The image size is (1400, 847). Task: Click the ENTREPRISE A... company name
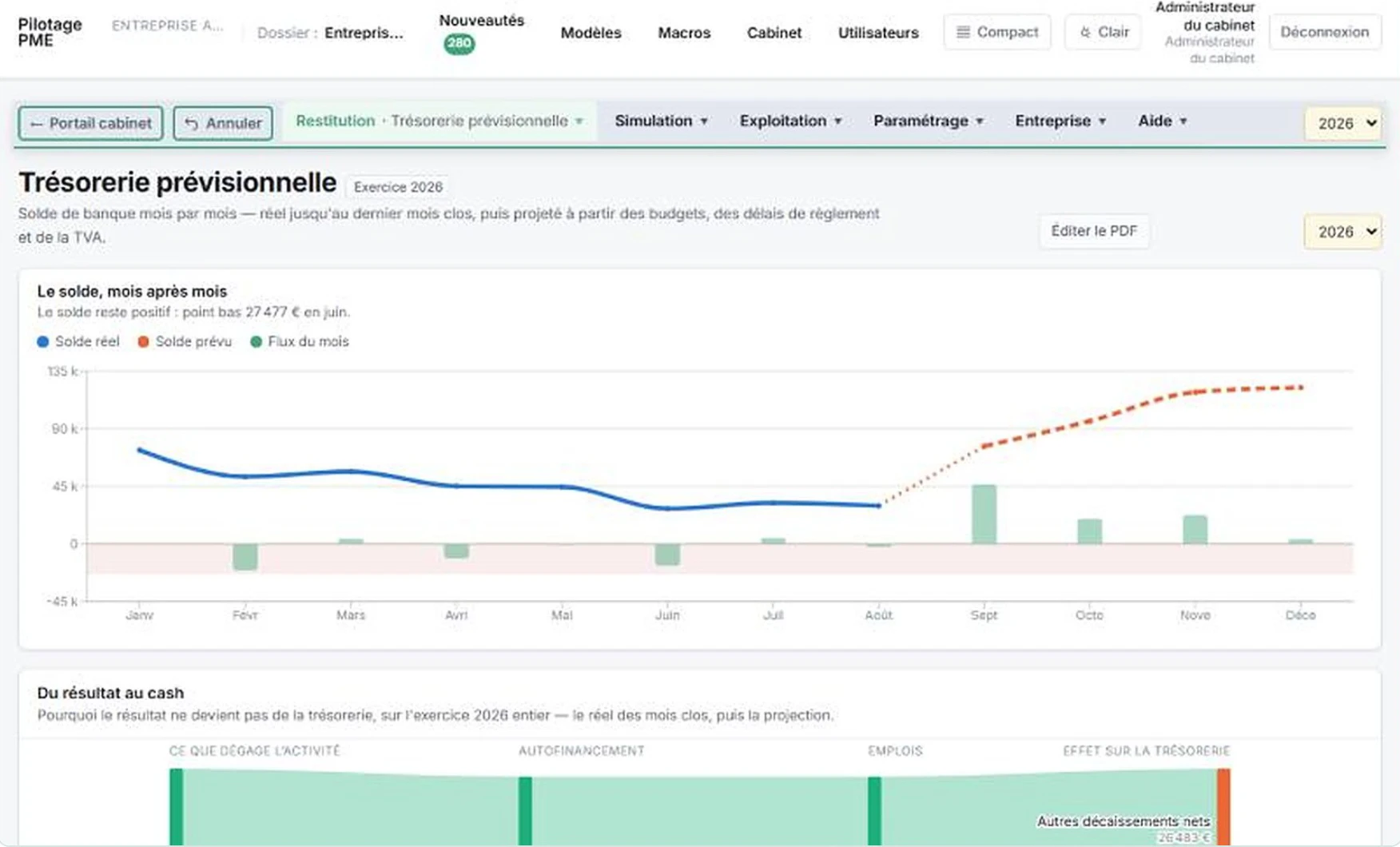[167, 26]
